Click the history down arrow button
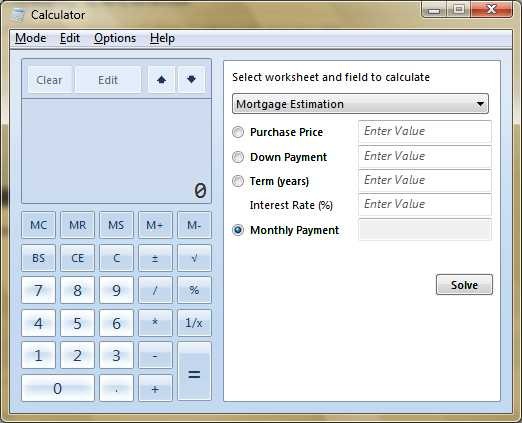This screenshot has width=522, height=423. (x=191, y=80)
